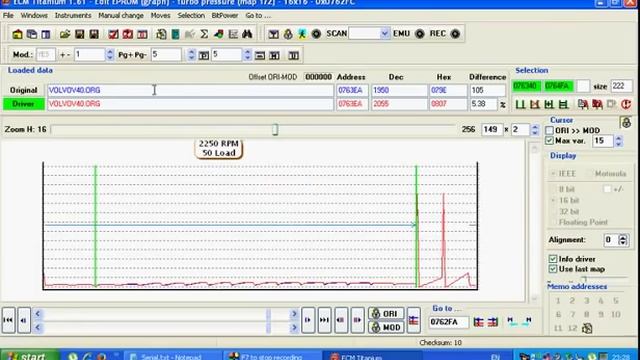The height and width of the screenshot is (360, 640).
Task: Click the first flag icon beside Go to field
Action: (x=478, y=322)
